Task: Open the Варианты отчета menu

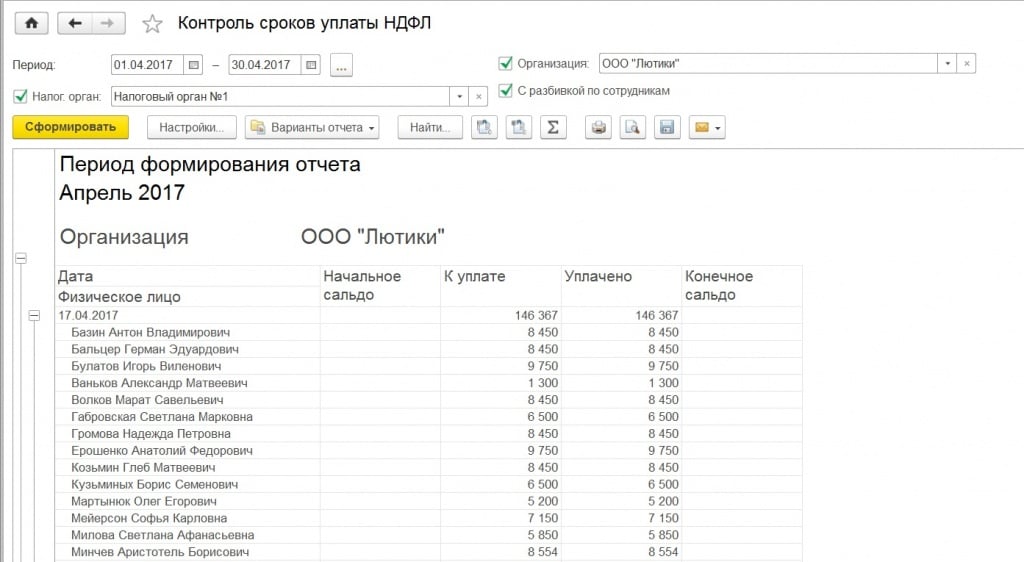Action: [313, 127]
